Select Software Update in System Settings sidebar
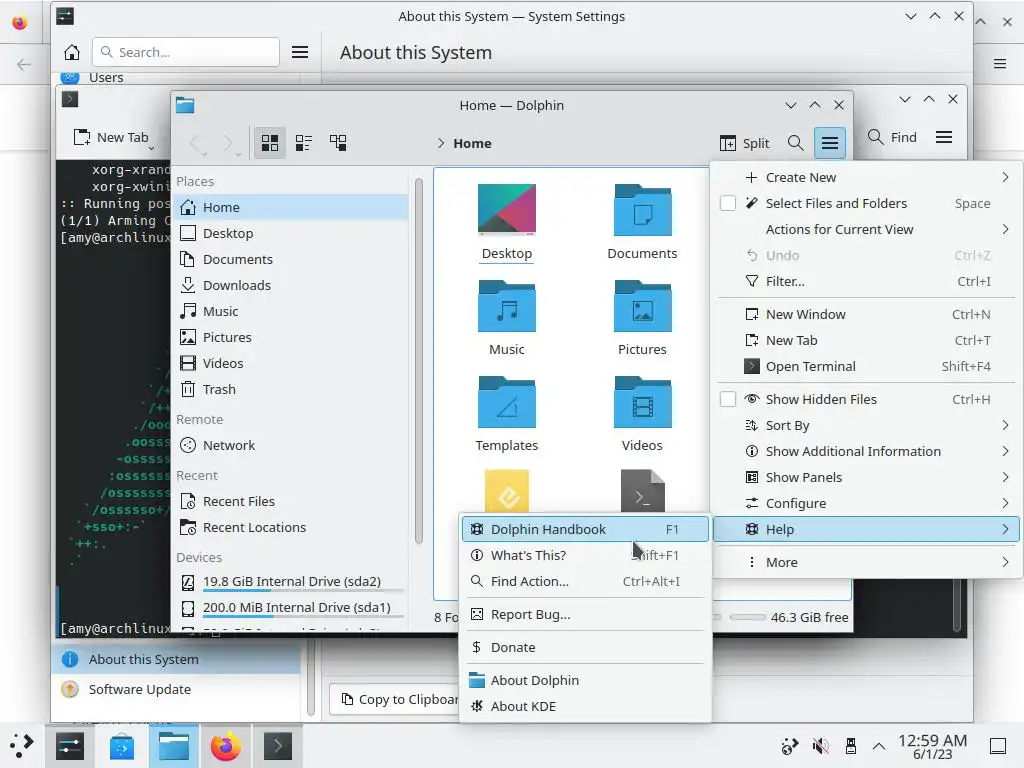The width and height of the screenshot is (1024, 768). (x=176, y=690)
